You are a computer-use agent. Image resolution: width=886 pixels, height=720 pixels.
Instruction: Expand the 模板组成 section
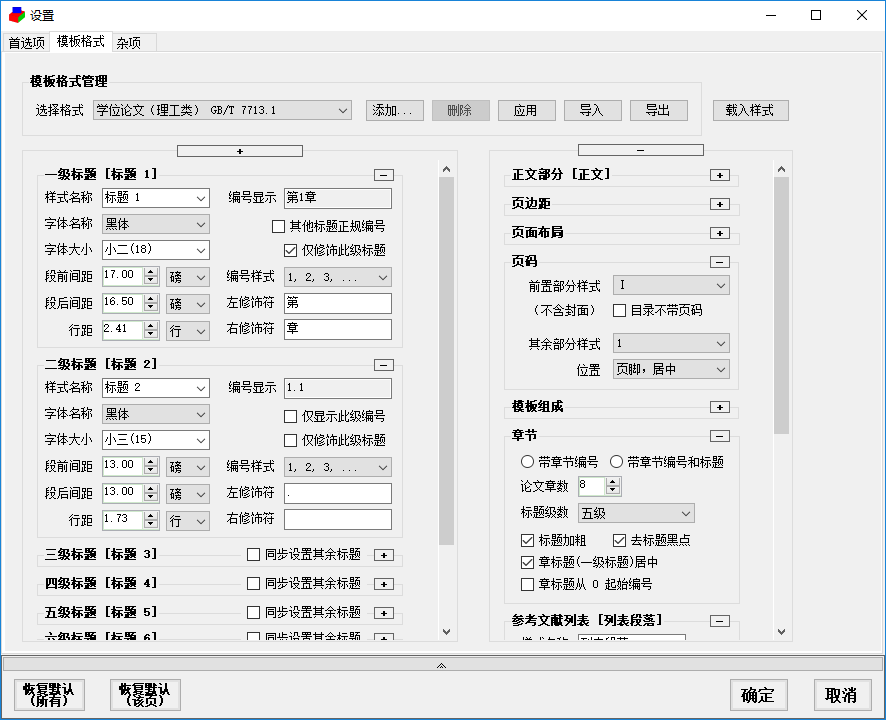718,407
